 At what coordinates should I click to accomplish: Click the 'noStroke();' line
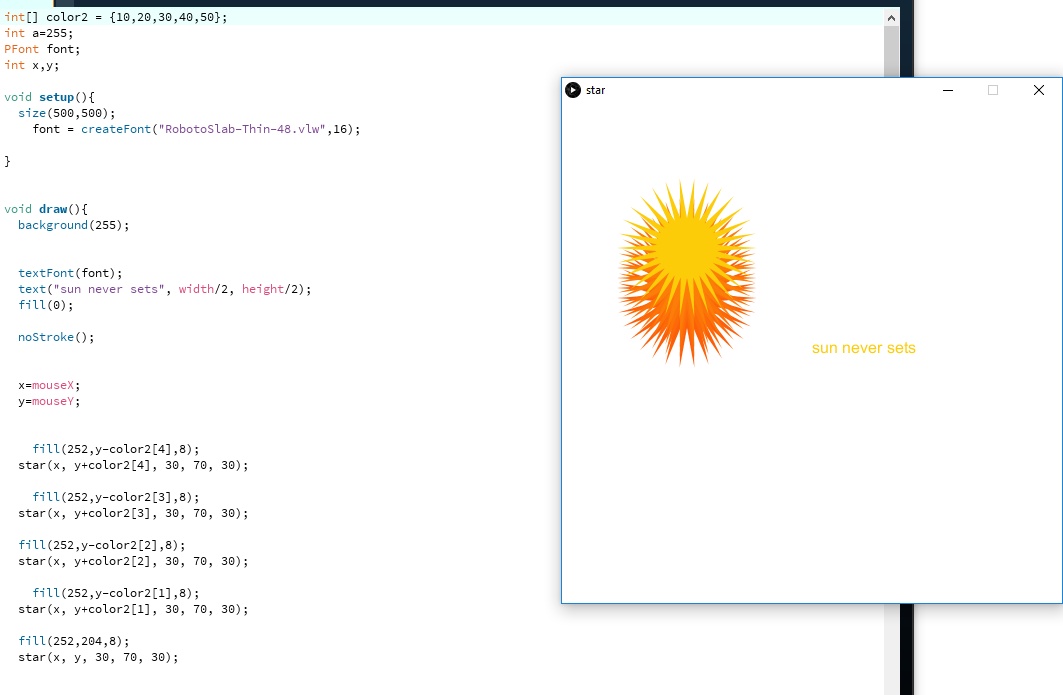[56, 337]
